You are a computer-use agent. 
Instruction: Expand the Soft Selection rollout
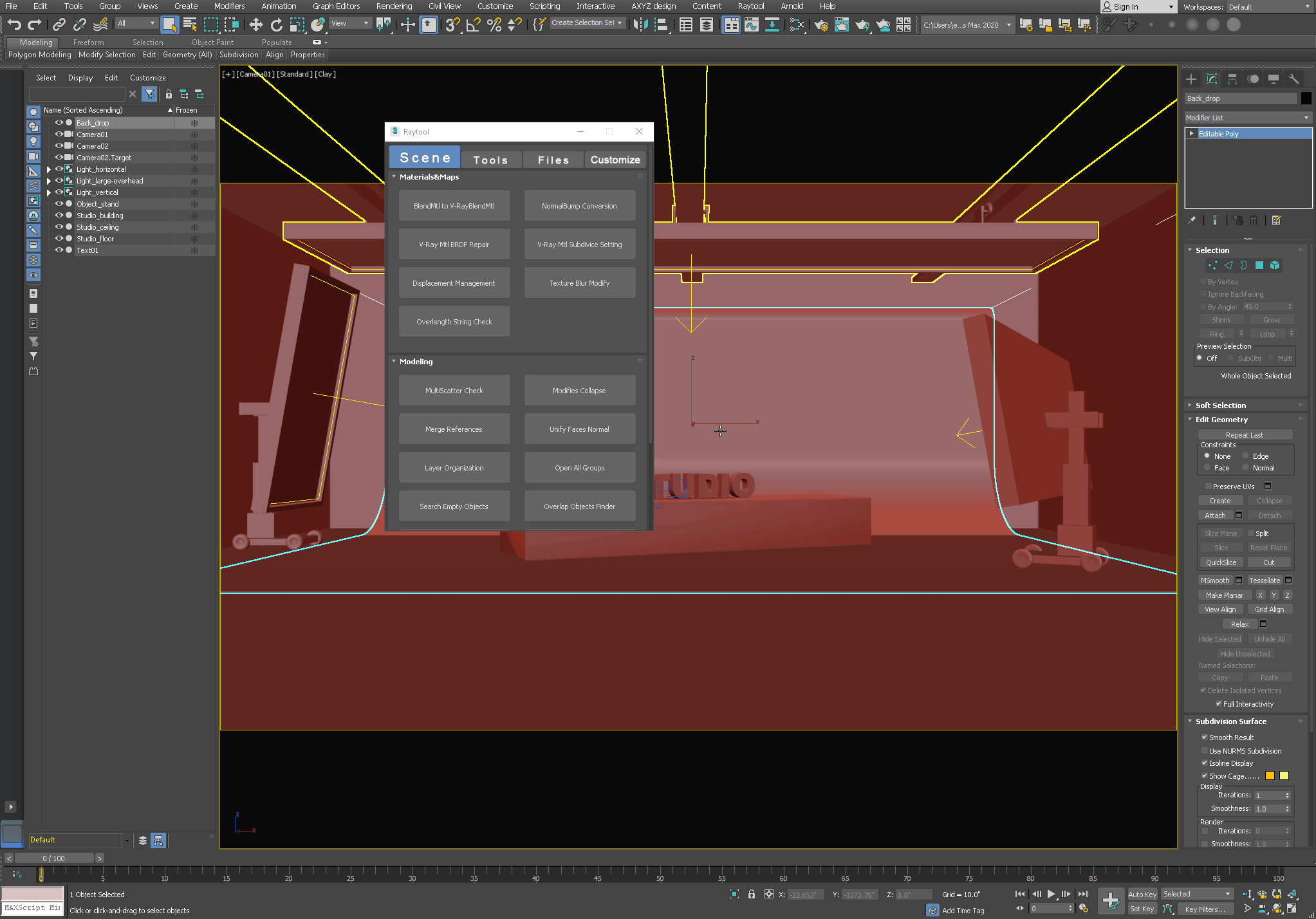tap(1220, 405)
